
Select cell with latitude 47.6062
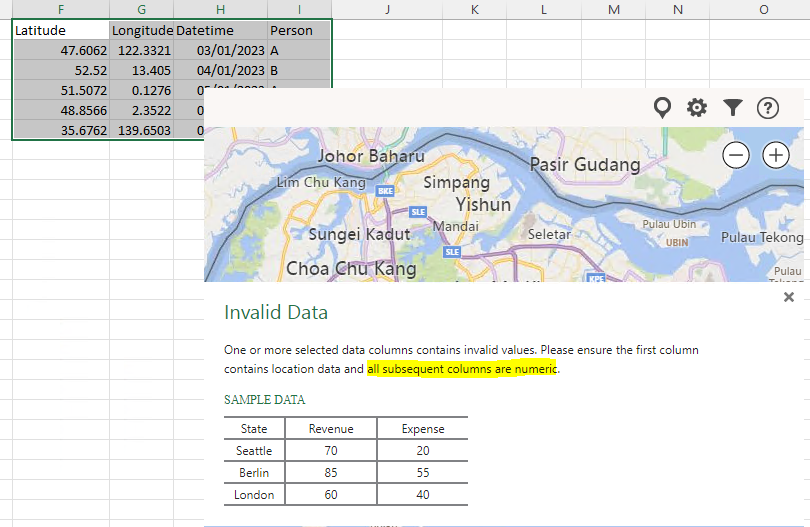(61, 51)
